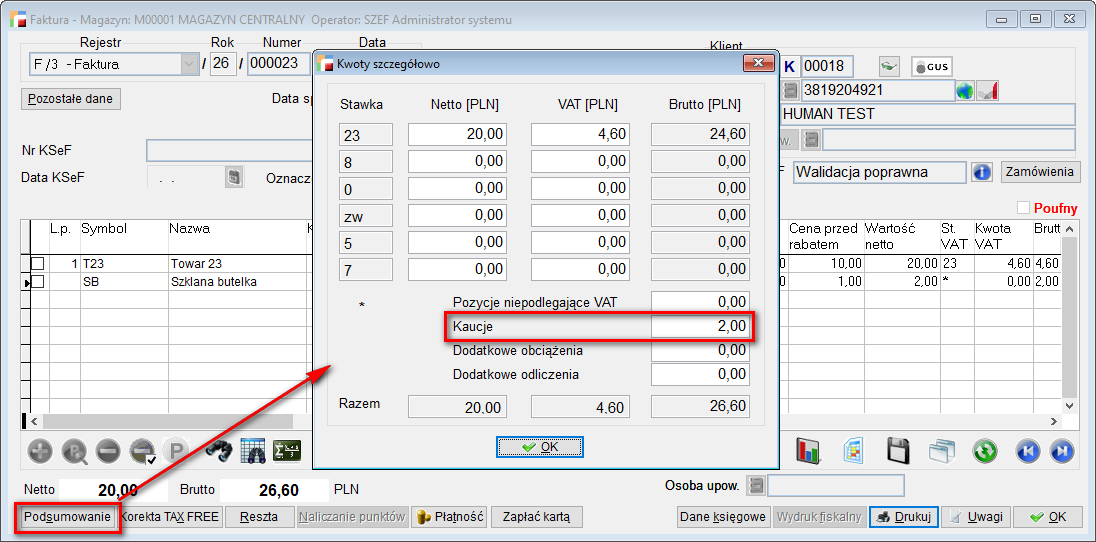Open the list icon next to Osoba upow.
This screenshot has width=1096, height=542.
pos(756,485)
